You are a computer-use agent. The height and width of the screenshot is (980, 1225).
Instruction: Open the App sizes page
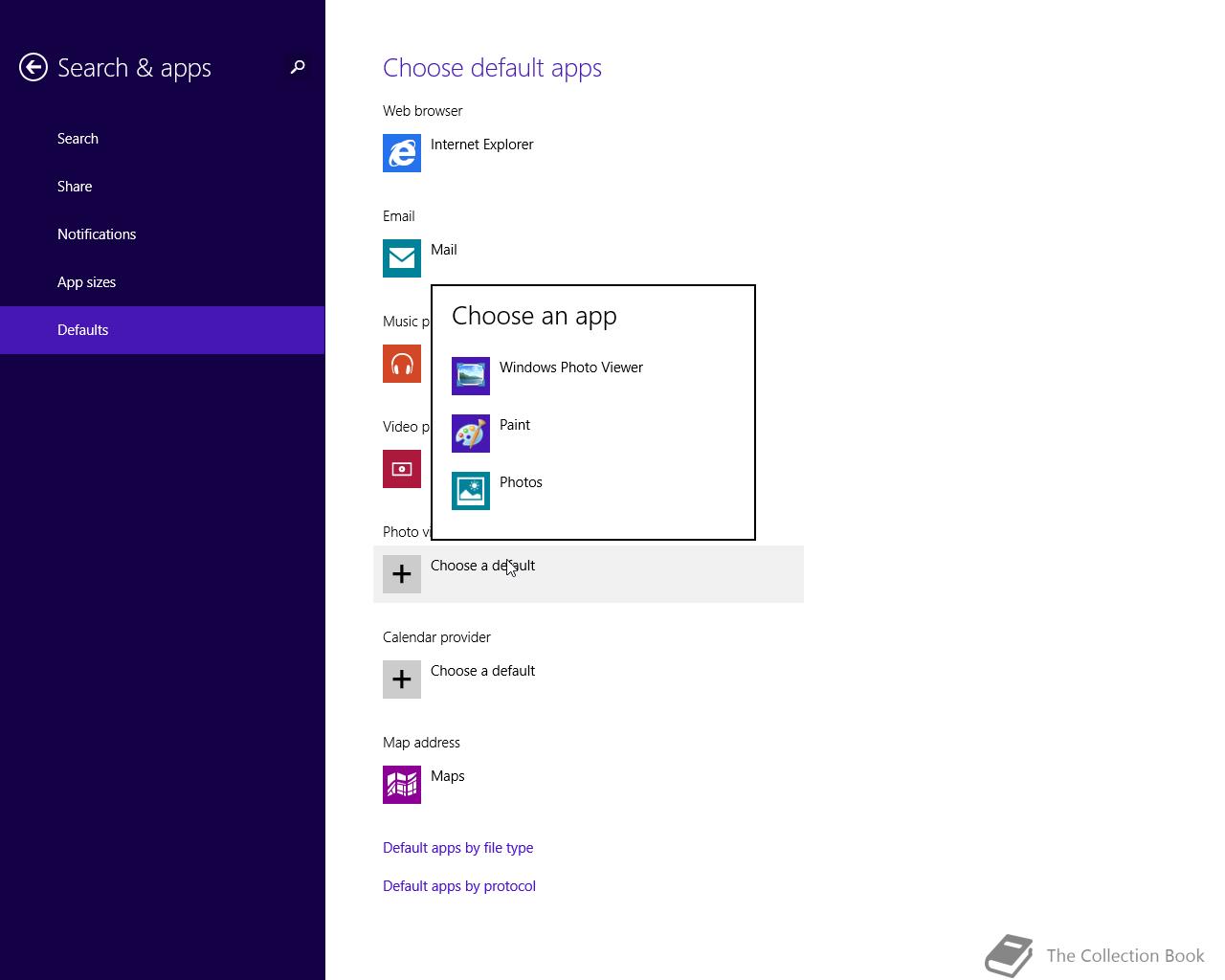pos(163,282)
